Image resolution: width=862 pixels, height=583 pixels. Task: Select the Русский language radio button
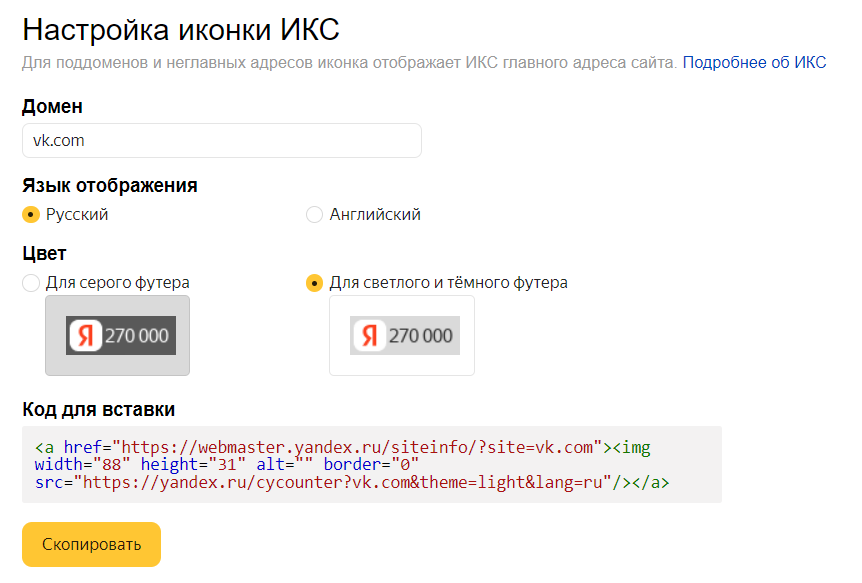[x=31, y=214]
